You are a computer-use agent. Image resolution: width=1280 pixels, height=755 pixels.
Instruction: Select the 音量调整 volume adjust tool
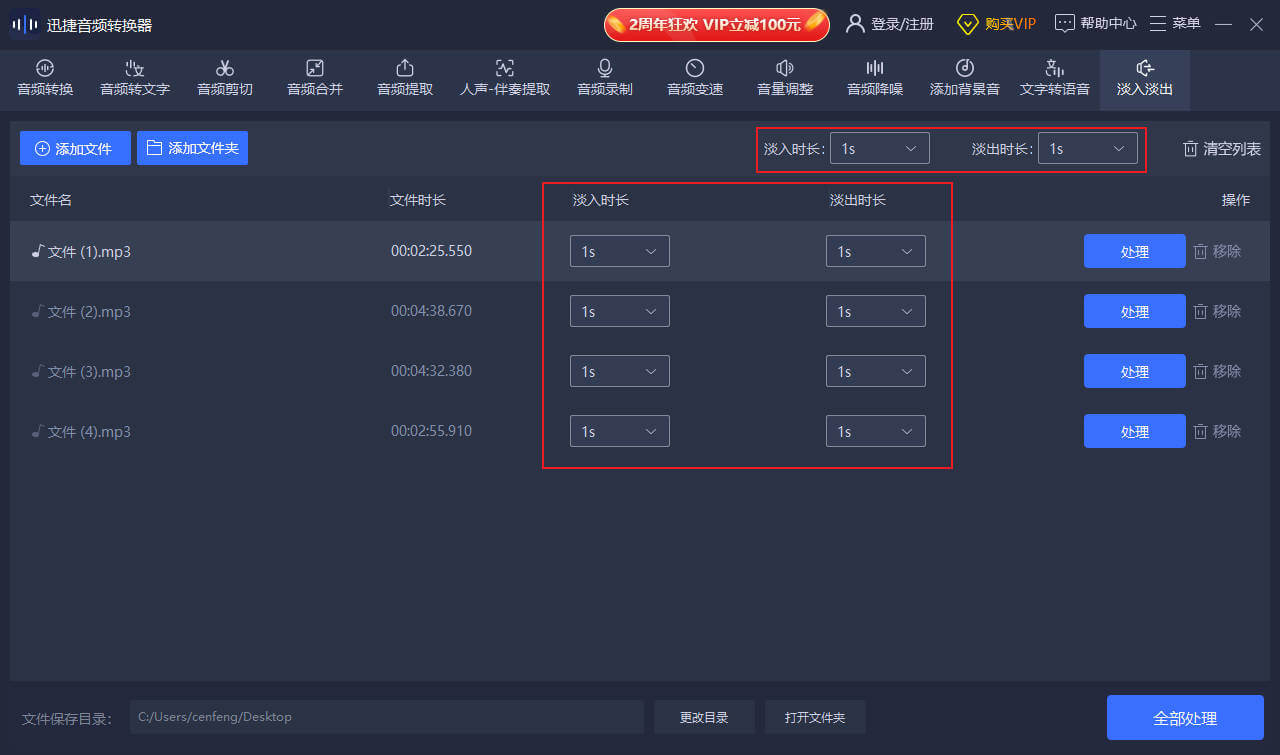pos(785,78)
